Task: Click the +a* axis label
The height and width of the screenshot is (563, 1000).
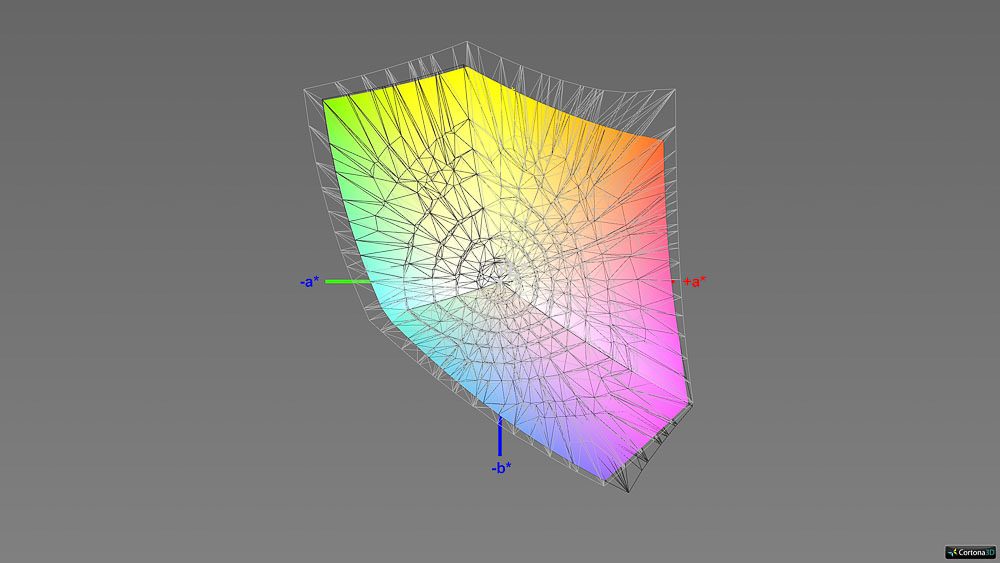Action: 695,281
